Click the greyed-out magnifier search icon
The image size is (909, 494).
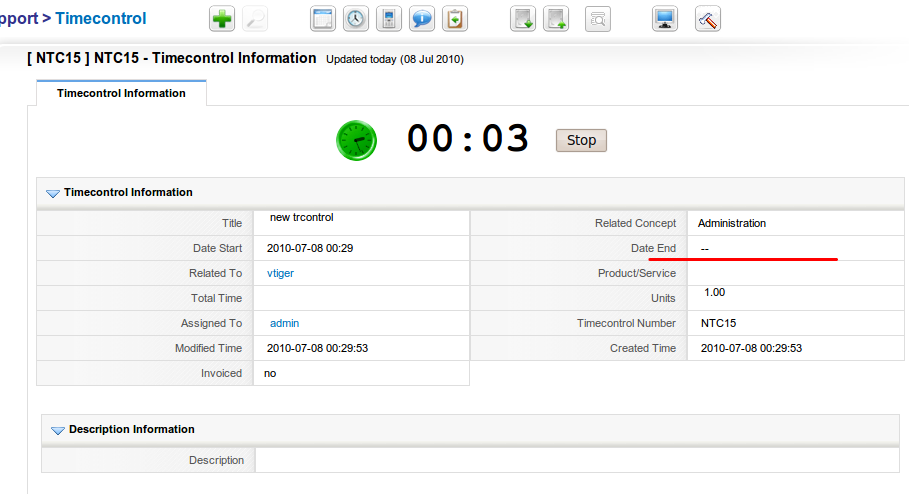[254, 19]
